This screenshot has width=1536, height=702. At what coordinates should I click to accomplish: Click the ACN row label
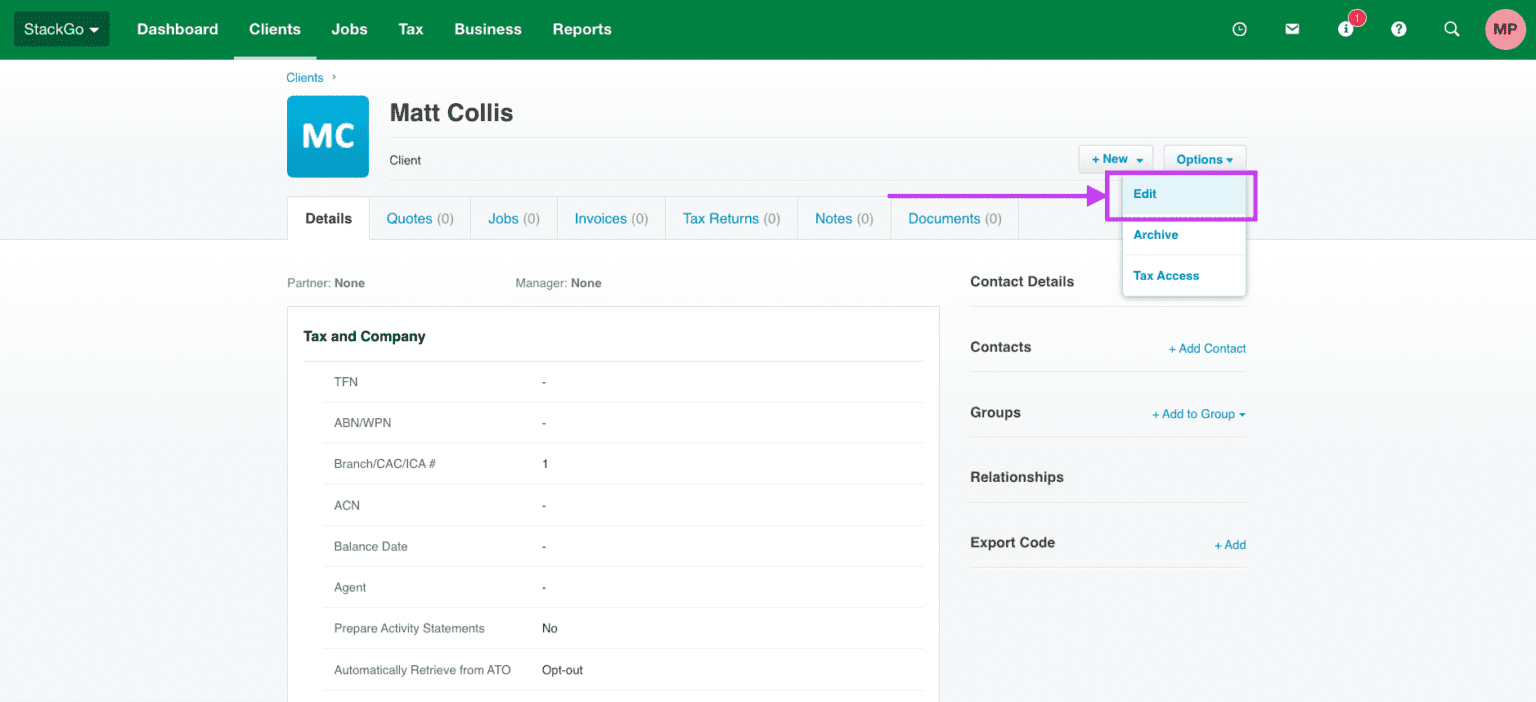(347, 505)
